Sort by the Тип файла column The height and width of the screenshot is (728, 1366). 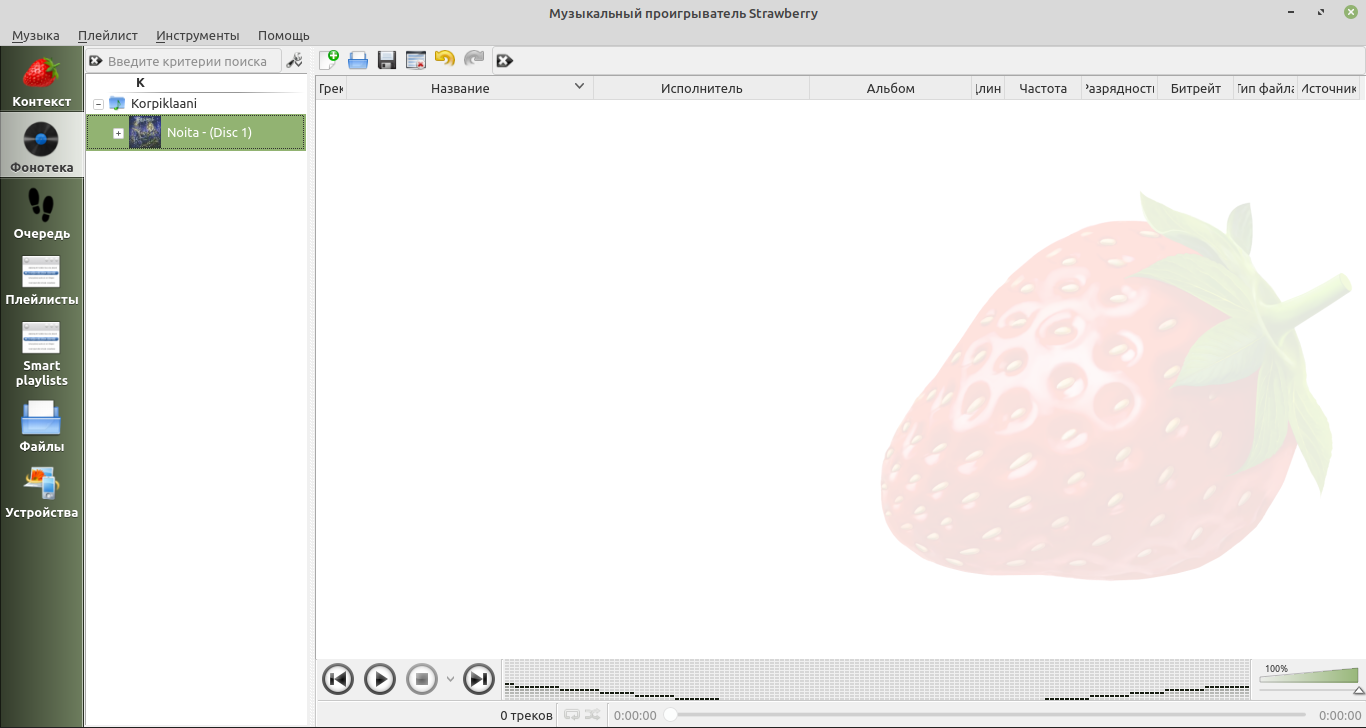[1266, 88]
